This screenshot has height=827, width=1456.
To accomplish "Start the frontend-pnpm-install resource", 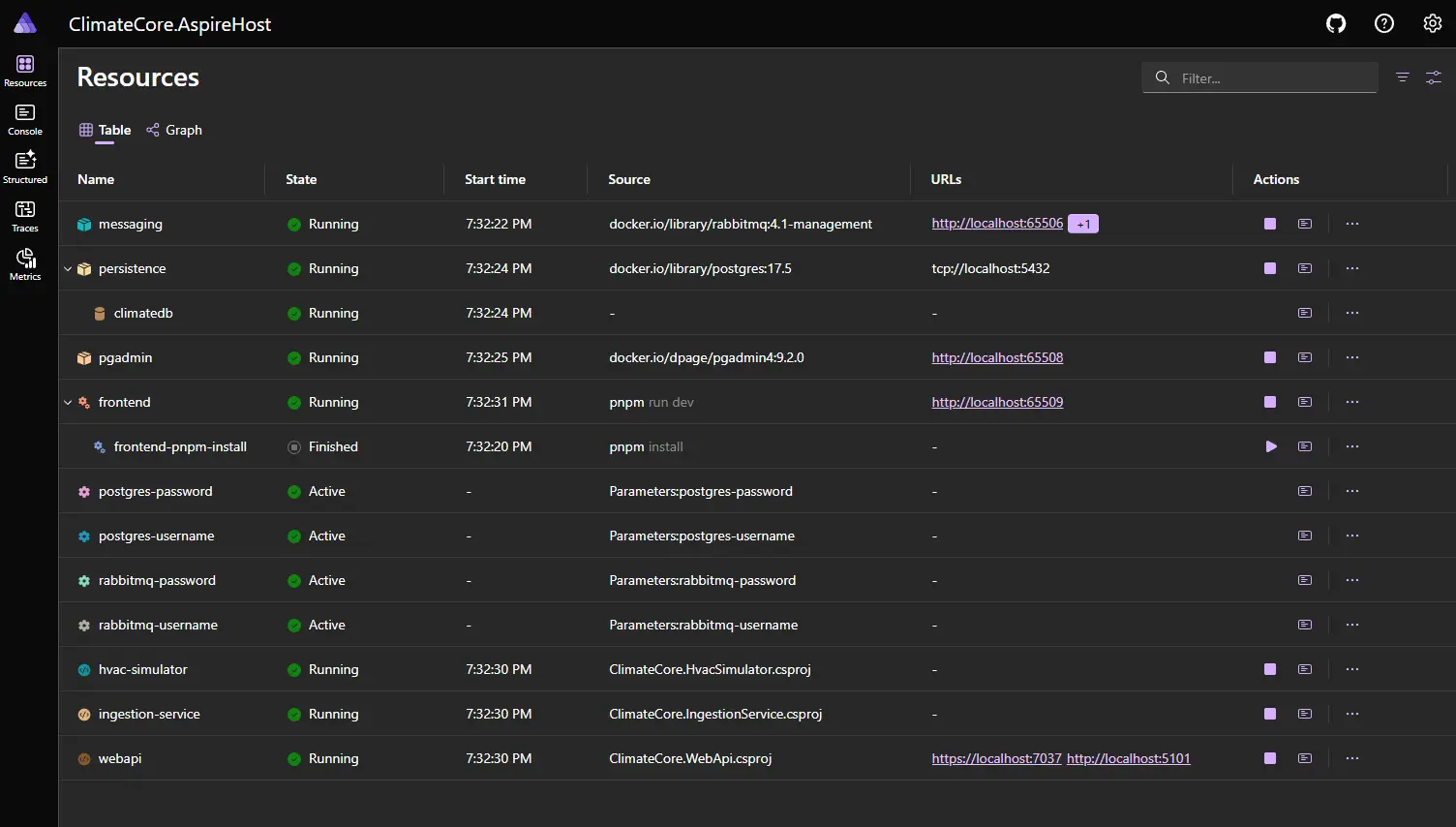I will click(x=1270, y=446).
